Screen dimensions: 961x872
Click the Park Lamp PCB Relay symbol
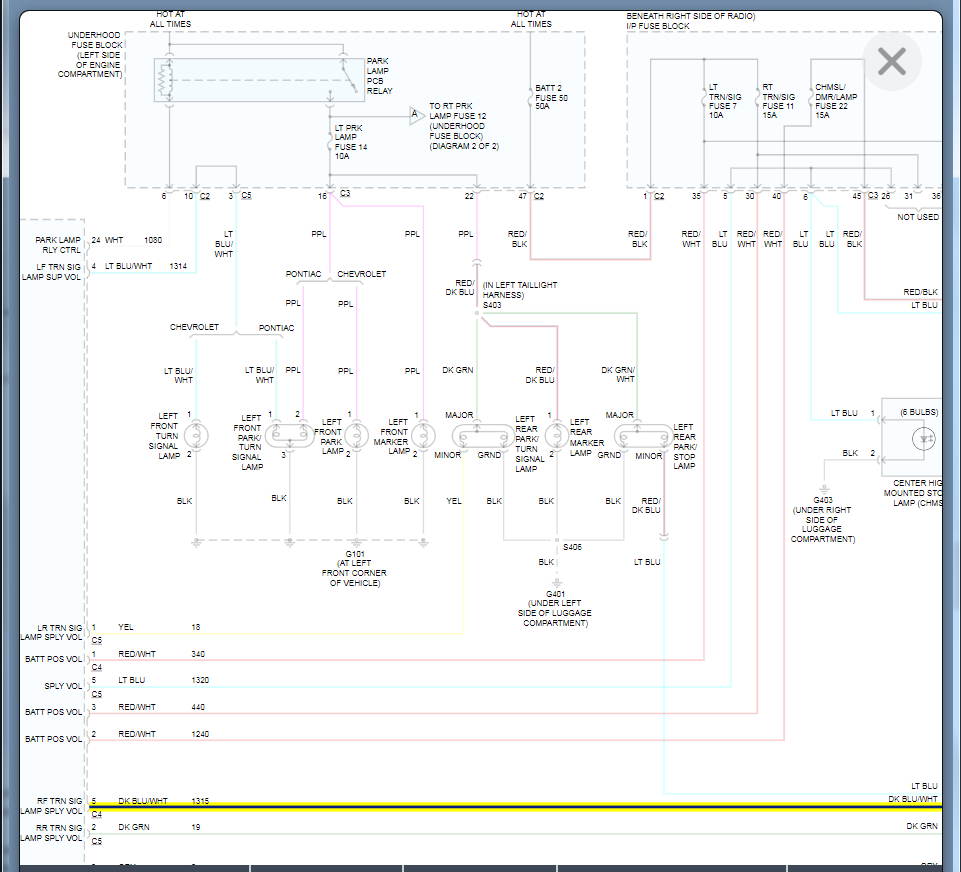coord(258,80)
